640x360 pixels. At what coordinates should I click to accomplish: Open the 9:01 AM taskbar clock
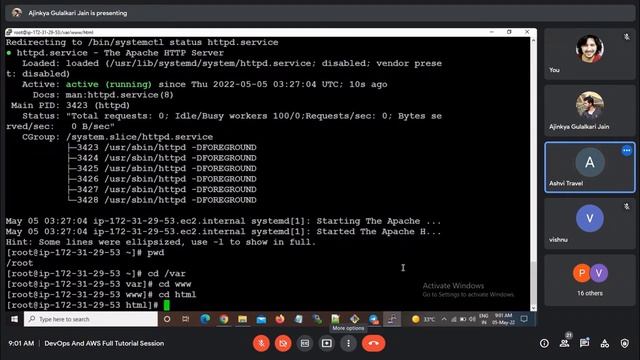[x=503, y=319]
